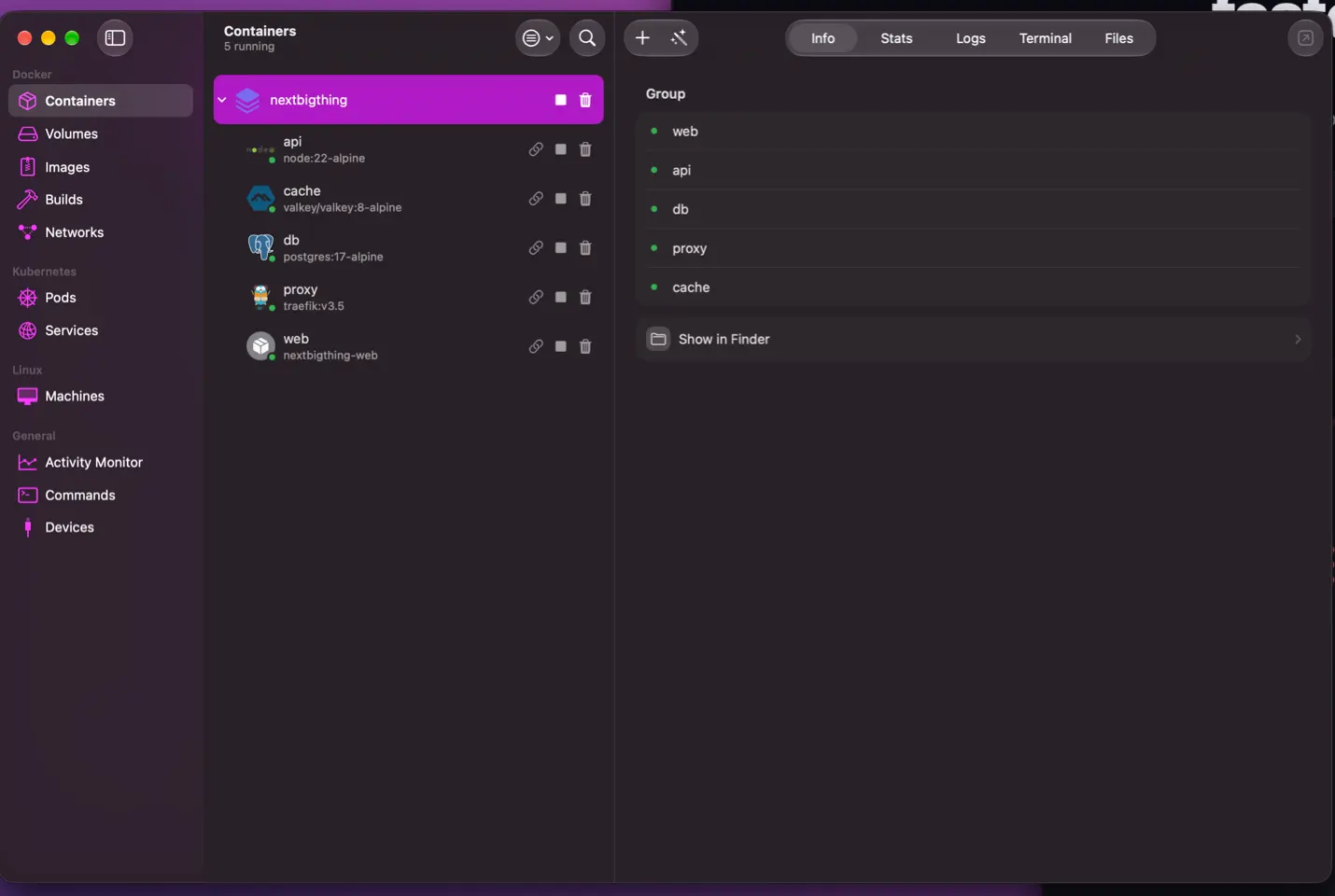Image resolution: width=1335 pixels, height=896 pixels.
Task: Open Linux Machines
Action: click(x=101, y=396)
